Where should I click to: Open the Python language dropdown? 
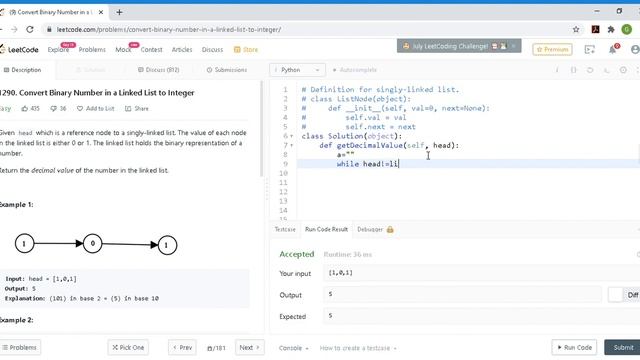(x=297, y=70)
